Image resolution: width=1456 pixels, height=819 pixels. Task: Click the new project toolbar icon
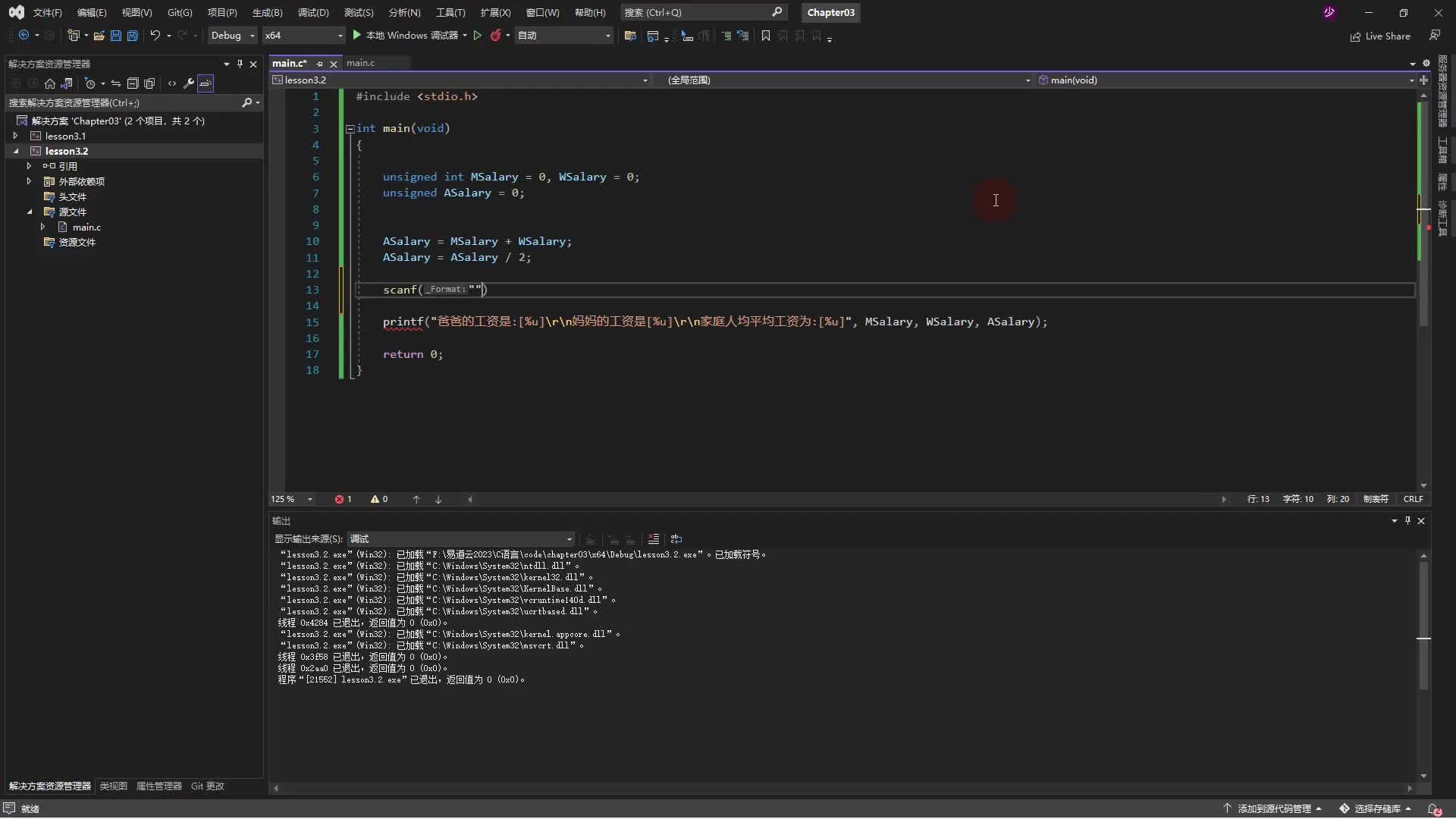(73, 36)
